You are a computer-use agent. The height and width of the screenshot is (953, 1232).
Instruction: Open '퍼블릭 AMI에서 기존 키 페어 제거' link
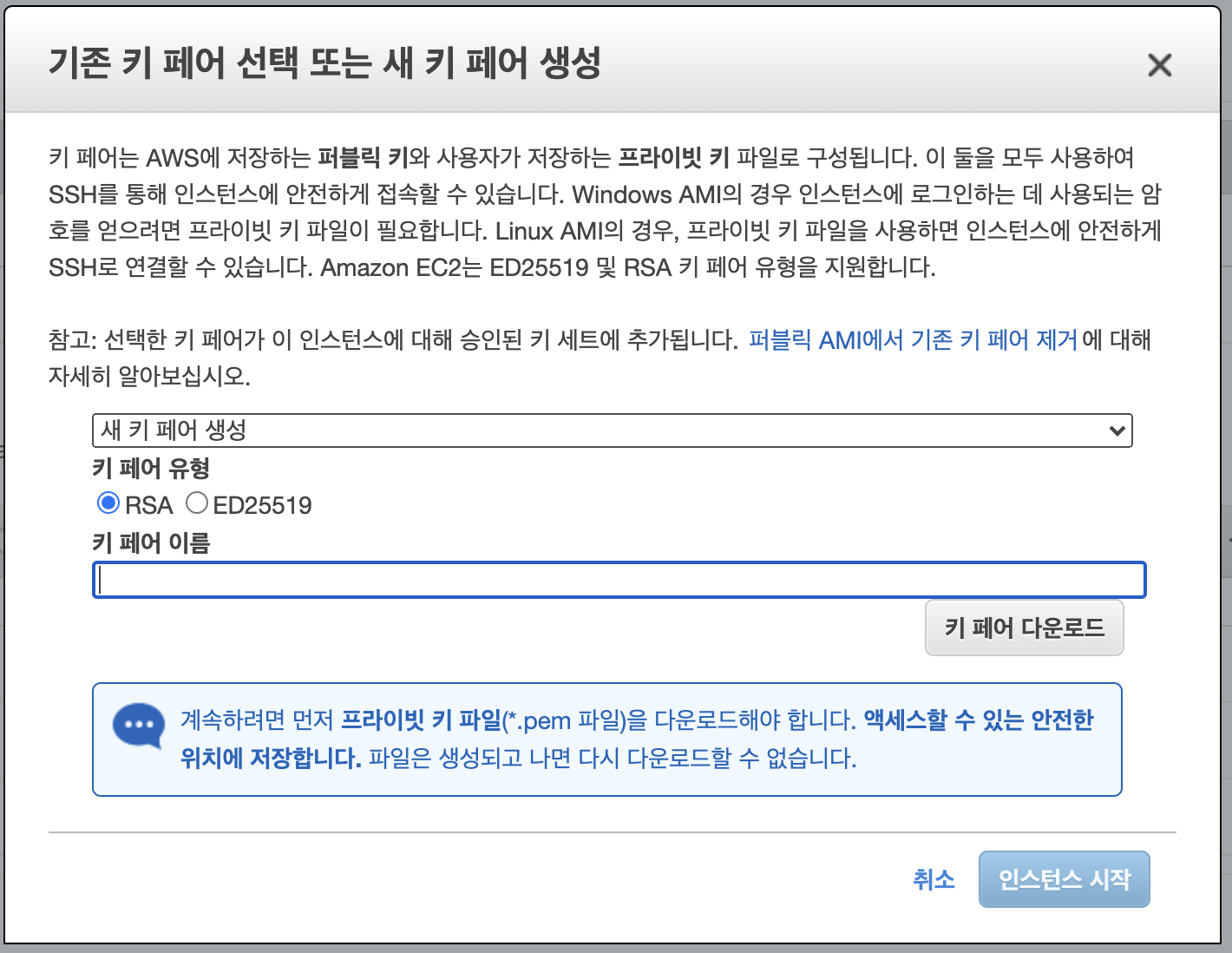(x=913, y=339)
